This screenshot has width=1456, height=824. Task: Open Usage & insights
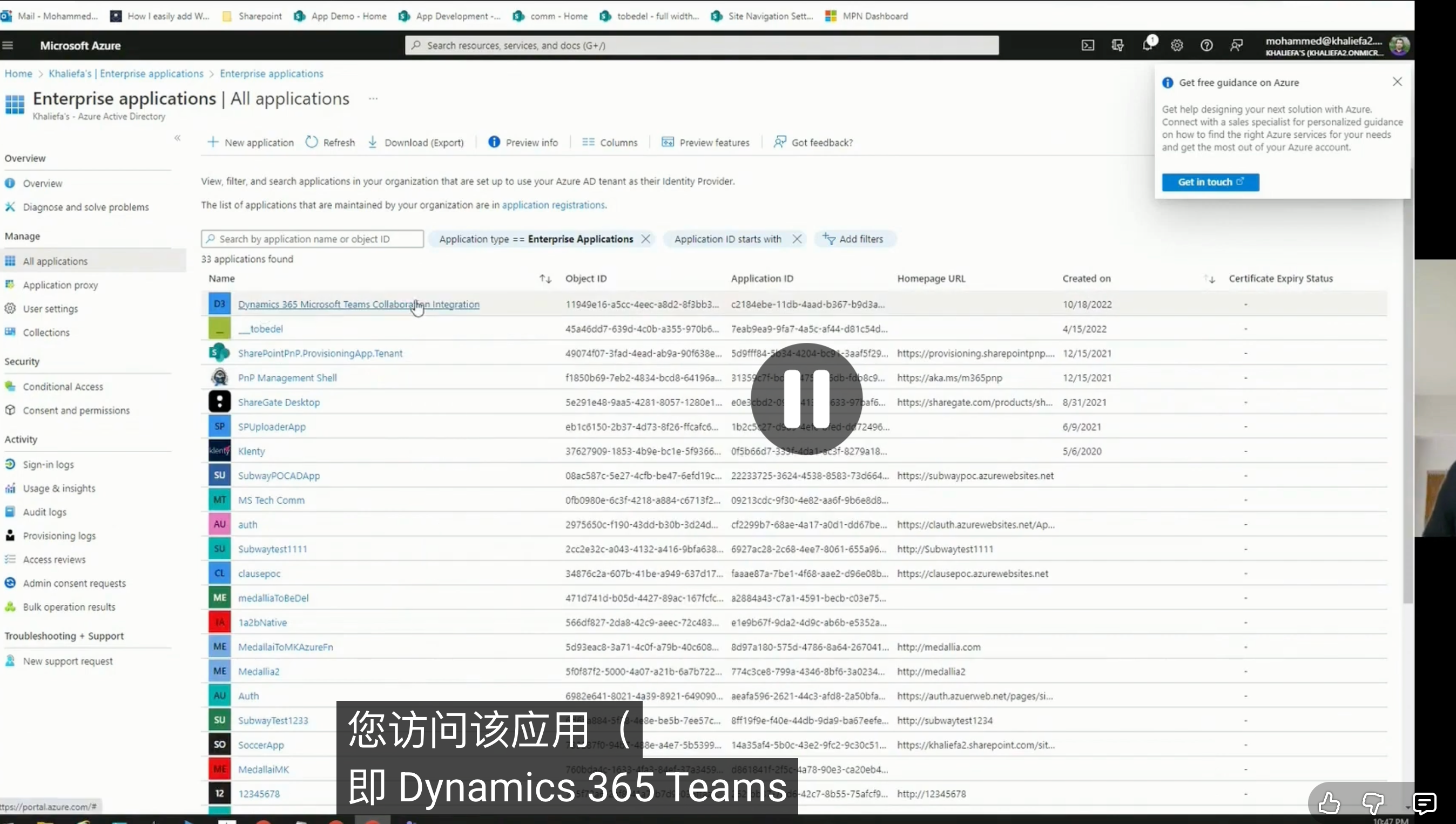pos(59,488)
